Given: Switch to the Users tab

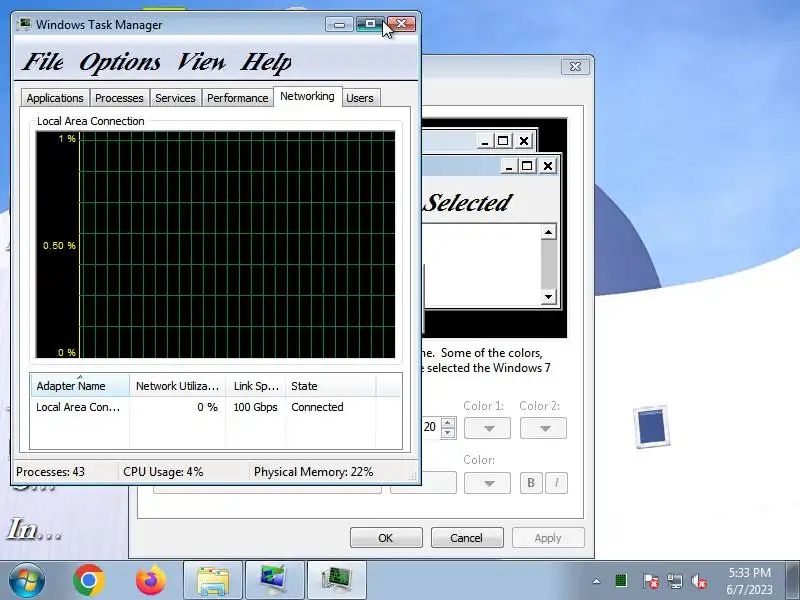Looking at the screenshot, I should (x=360, y=98).
